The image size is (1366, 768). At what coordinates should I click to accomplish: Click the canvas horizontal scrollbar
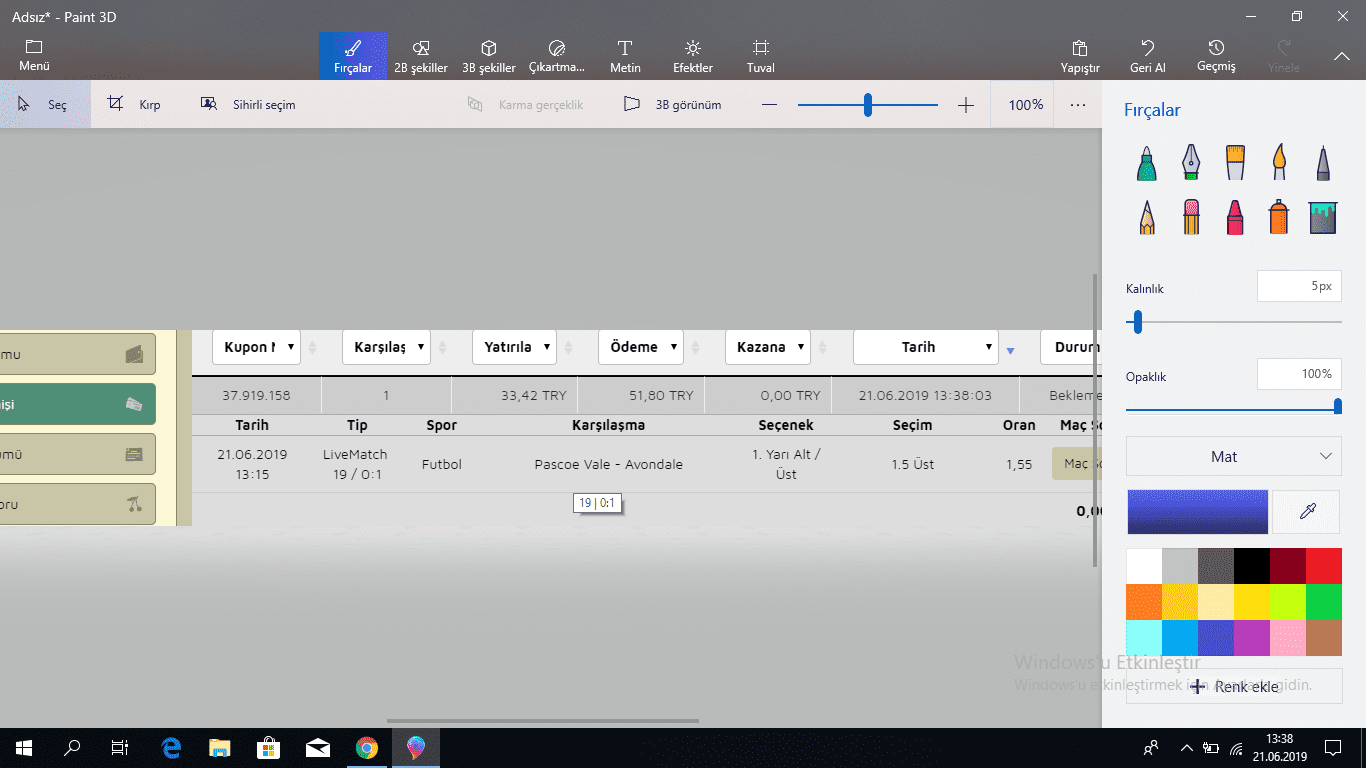click(x=543, y=721)
